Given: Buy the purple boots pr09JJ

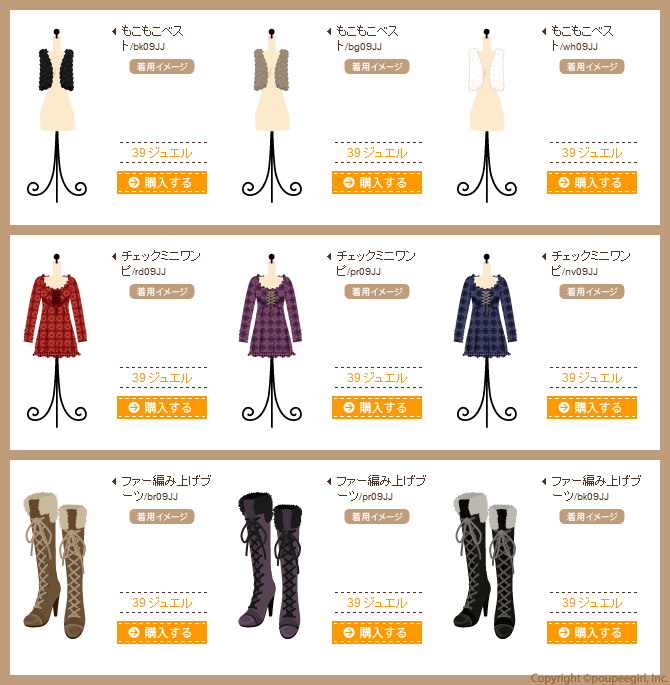Looking at the screenshot, I should 376,633.
